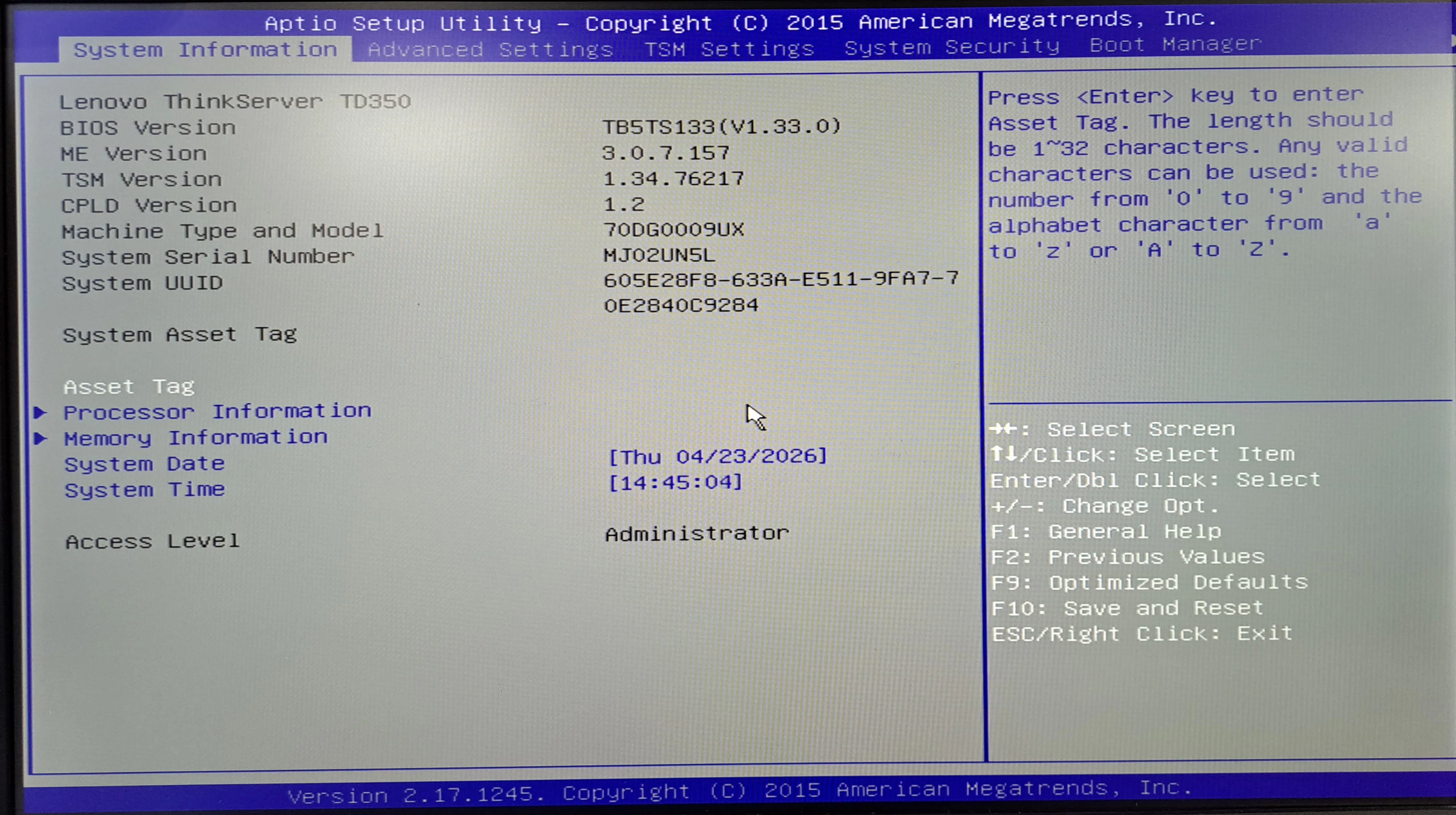Open the Processor Information submenu
Screen dimensions: 1456x815
[x=217, y=412]
